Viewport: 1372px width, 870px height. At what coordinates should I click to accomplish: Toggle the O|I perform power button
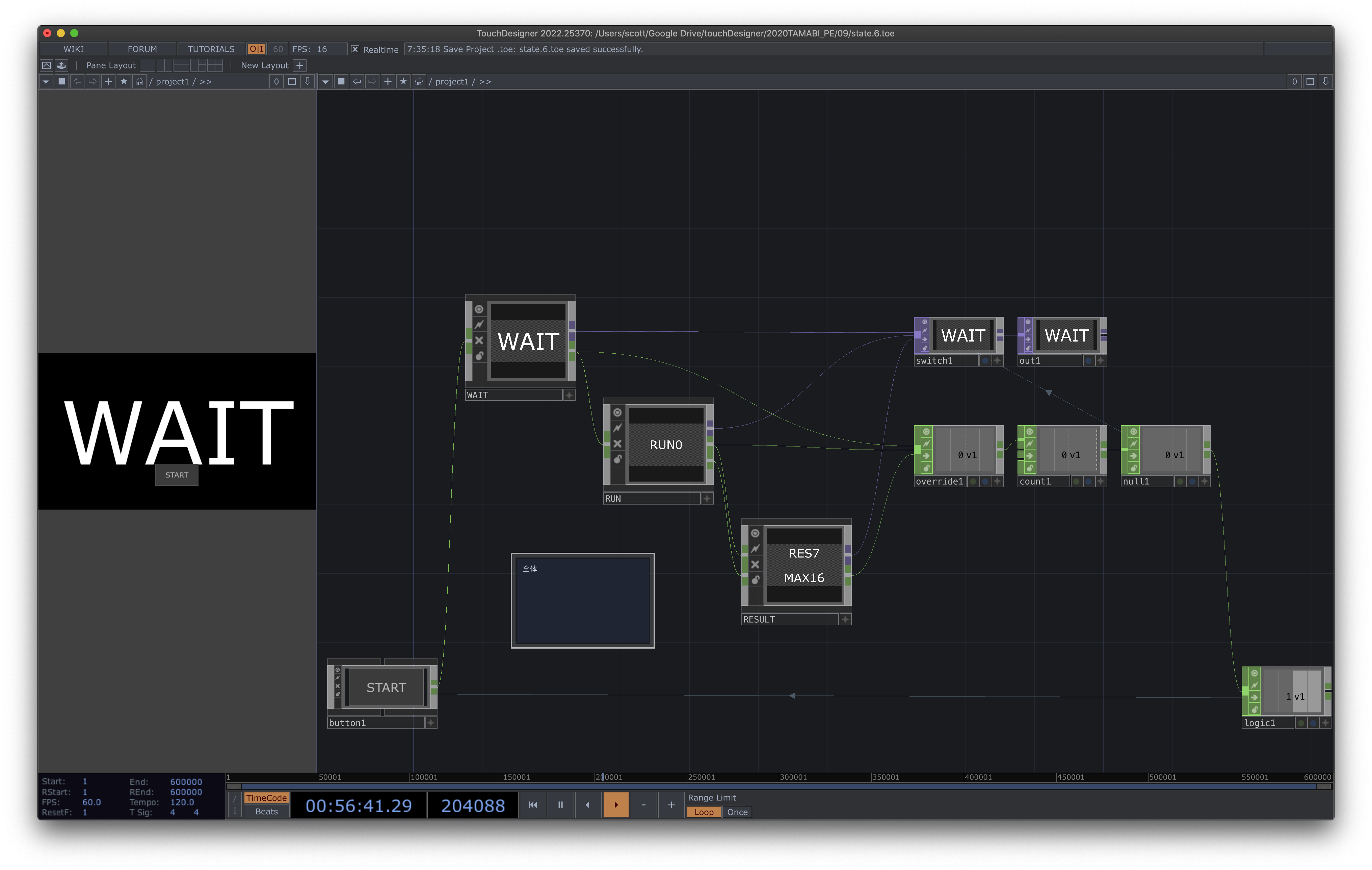click(256, 49)
